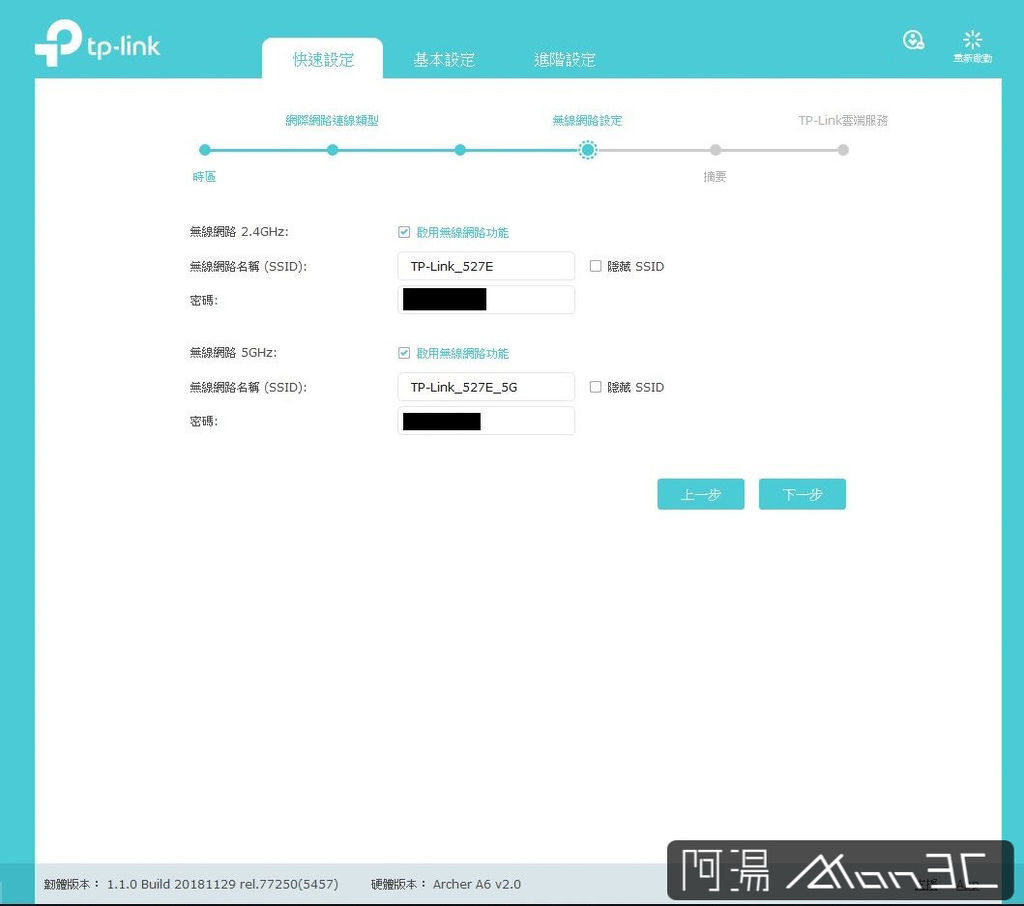
Task: Click the 無線網路設定 current step marker
Action: (x=588, y=150)
